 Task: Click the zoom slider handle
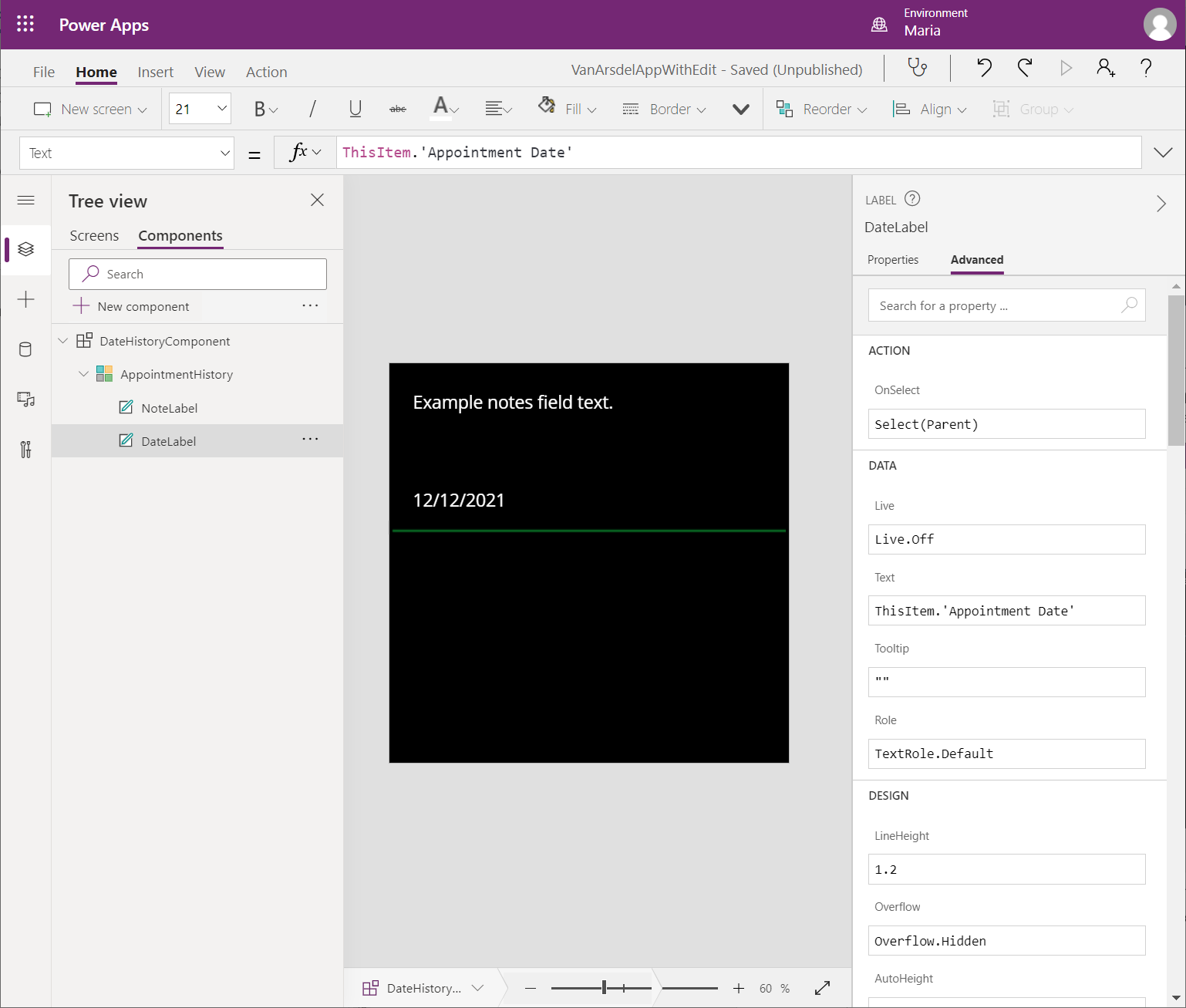(x=604, y=988)
